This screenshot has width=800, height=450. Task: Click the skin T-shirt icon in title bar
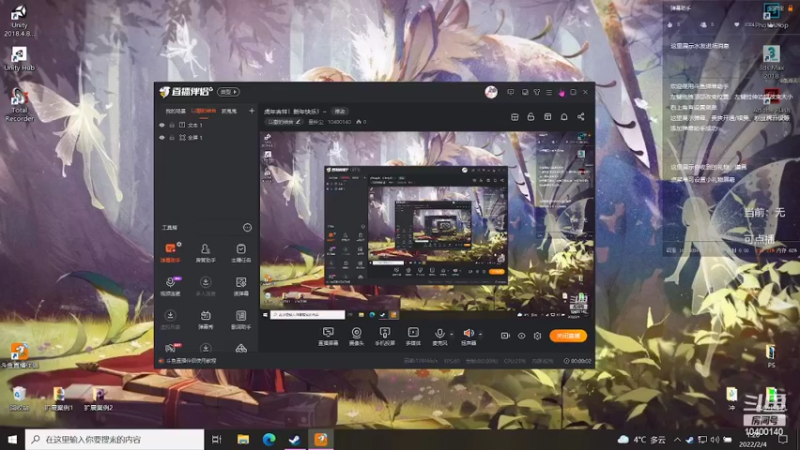[x=537, y=92]
